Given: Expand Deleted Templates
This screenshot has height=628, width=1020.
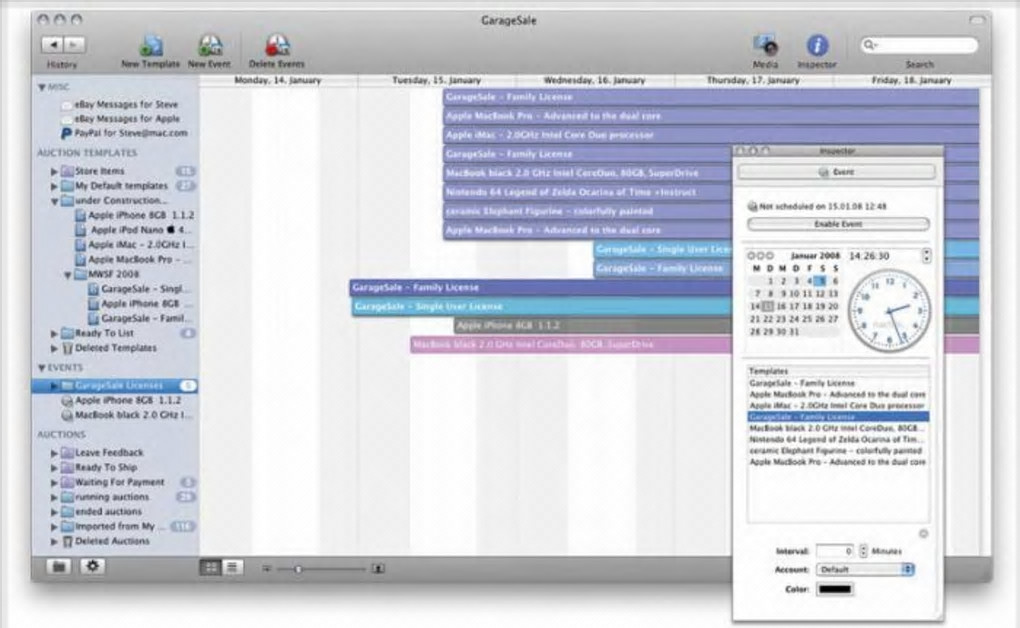Looking at the screenshot, I should 55,349.
